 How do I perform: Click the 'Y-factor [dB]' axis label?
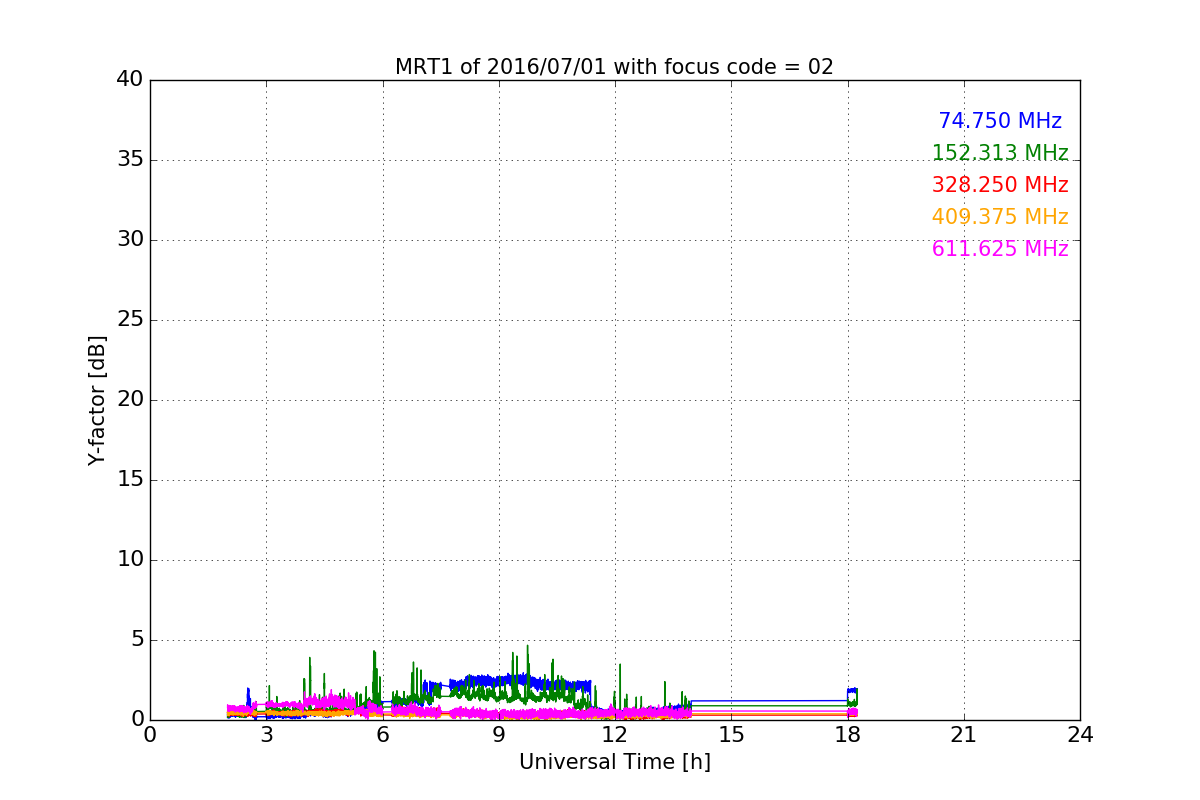[97, 400]
